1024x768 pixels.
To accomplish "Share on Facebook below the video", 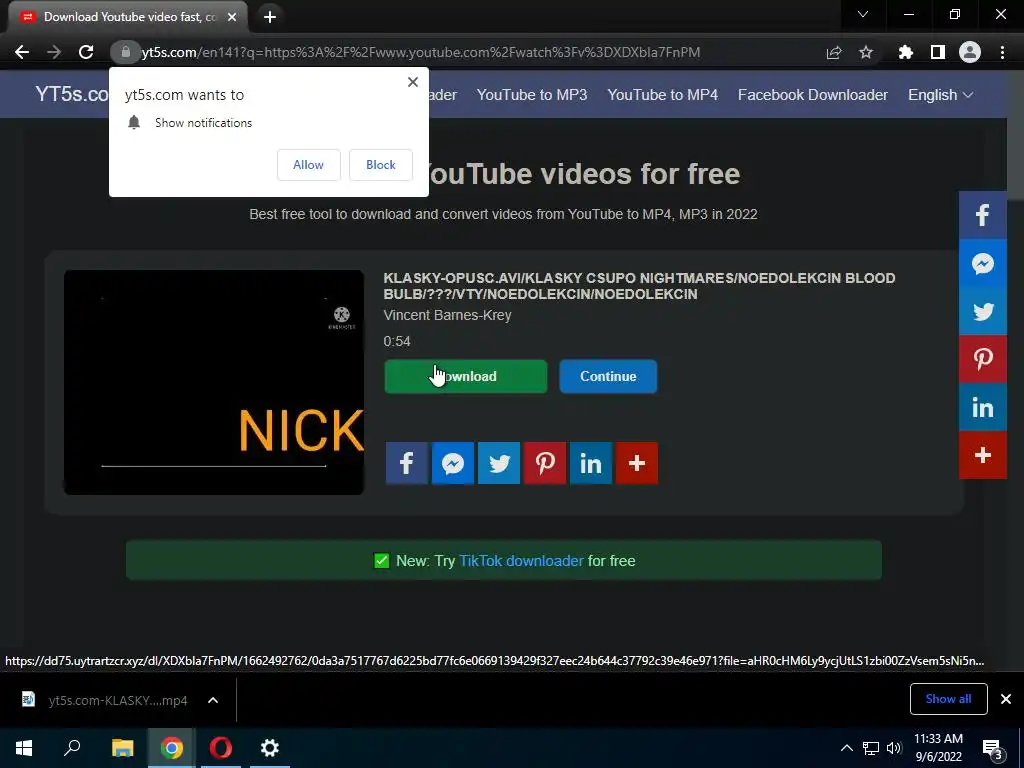I will click(x=406, y=463).
